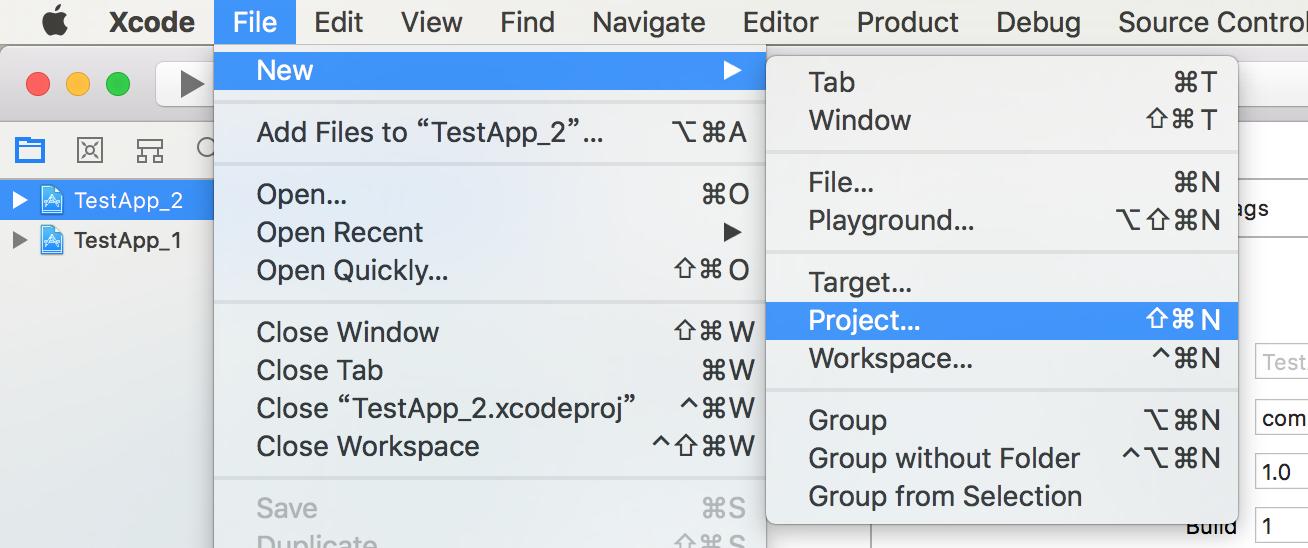
Task: Open the Debug menu
Action: [1038, 22]
